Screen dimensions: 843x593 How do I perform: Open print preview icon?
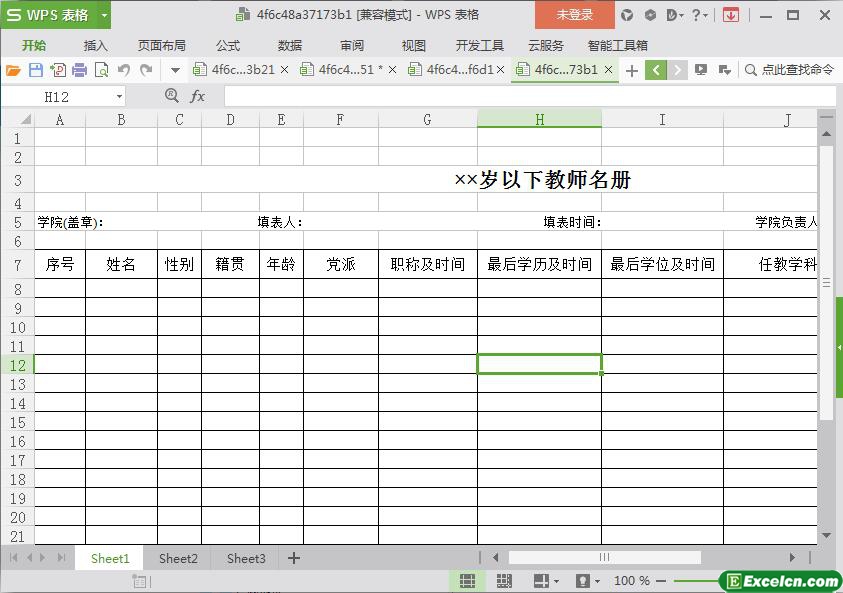[101, 70]
